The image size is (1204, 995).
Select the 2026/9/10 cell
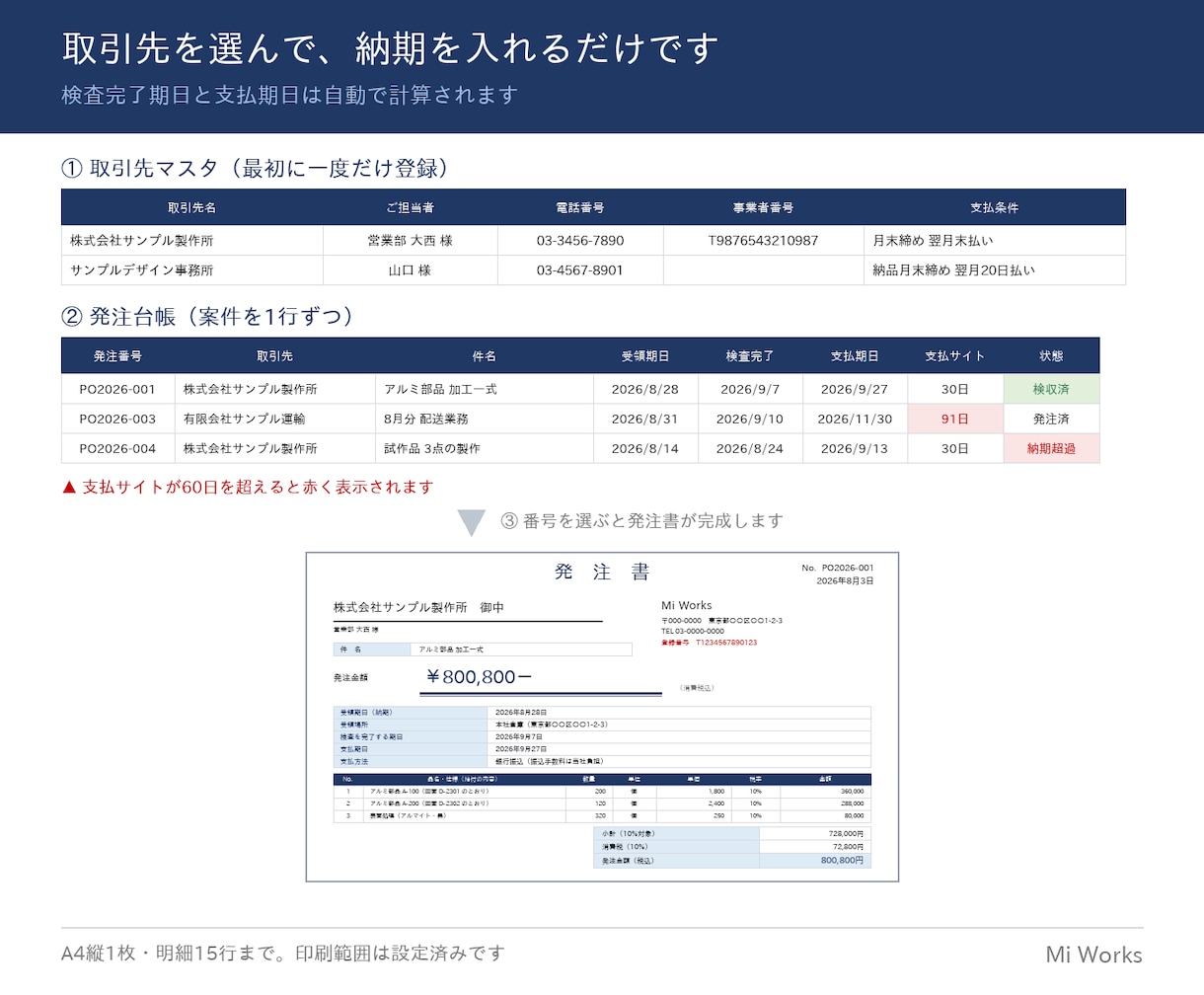750,419
